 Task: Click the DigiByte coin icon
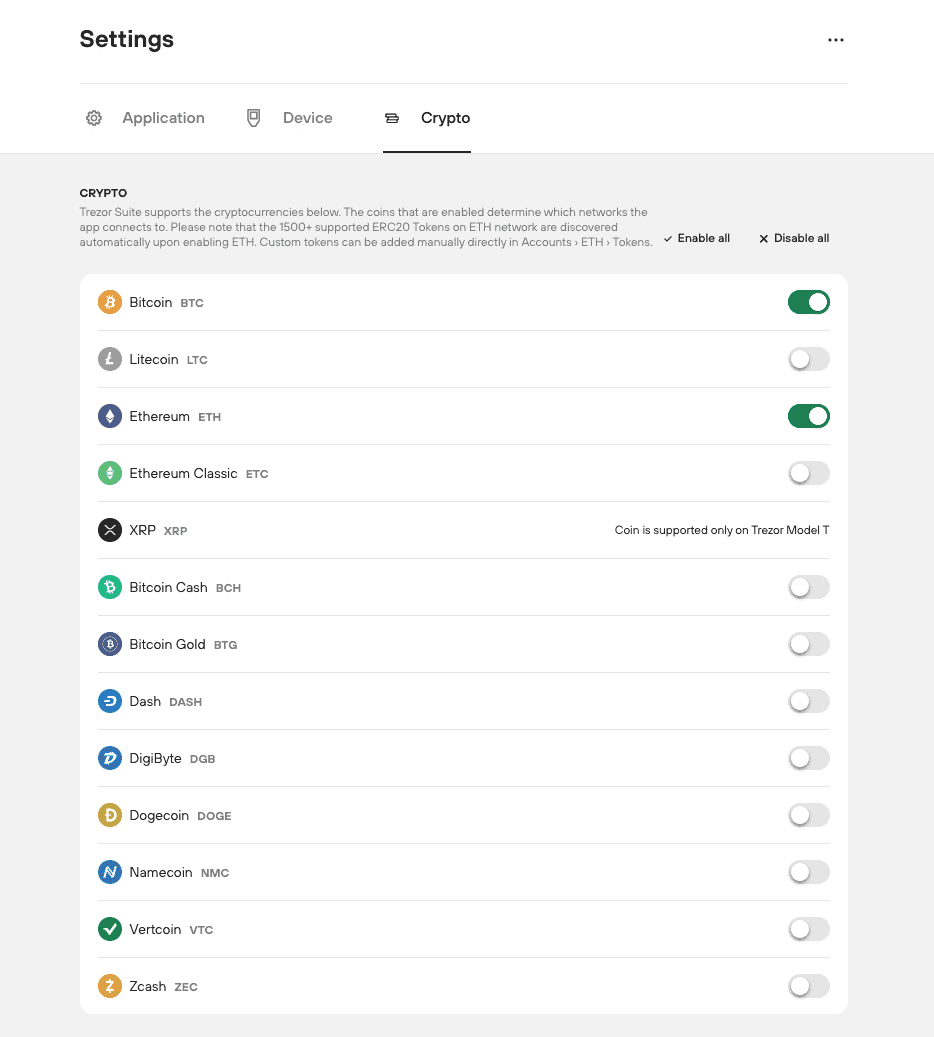[110, 758]
